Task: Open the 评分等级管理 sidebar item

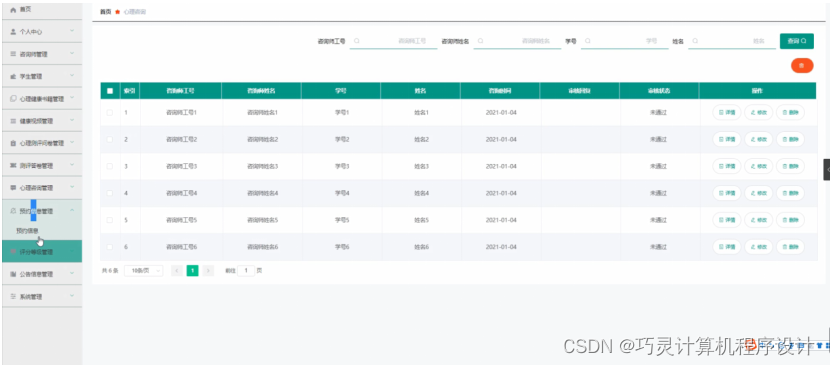Action: coord(42,252)
